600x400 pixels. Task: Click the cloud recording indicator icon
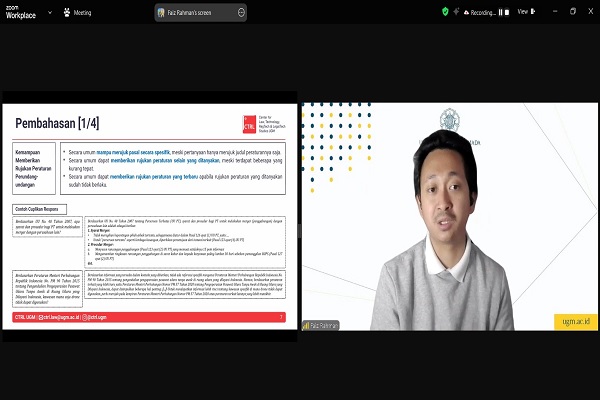coord(466,13)
